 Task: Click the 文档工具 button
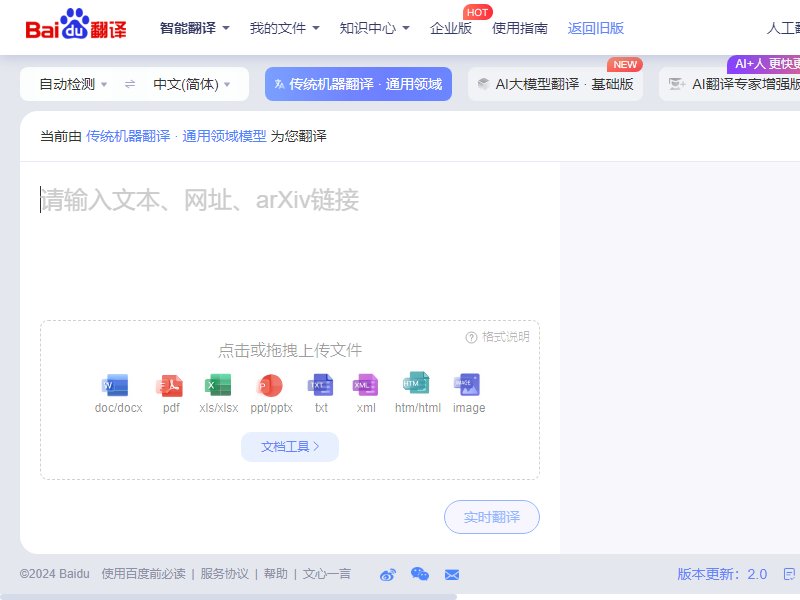click(x=290, y=447)
